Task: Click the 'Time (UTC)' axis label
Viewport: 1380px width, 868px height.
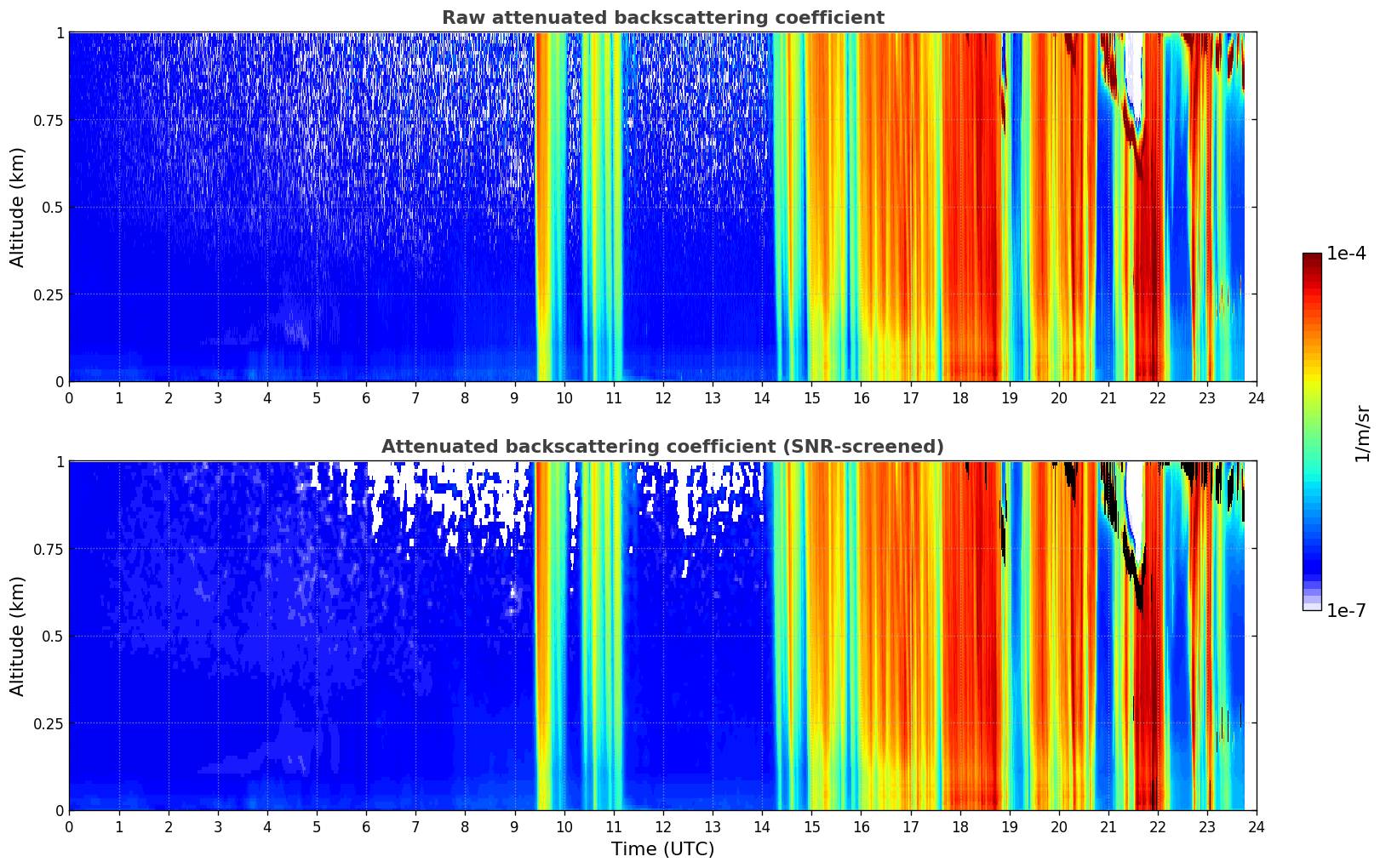Action: pos(662,849)
